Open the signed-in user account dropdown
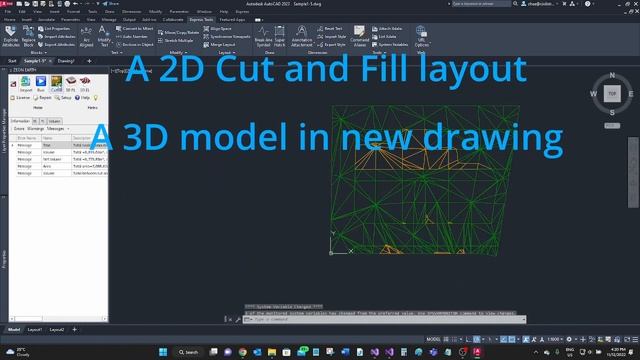 [x=540, y=4]
